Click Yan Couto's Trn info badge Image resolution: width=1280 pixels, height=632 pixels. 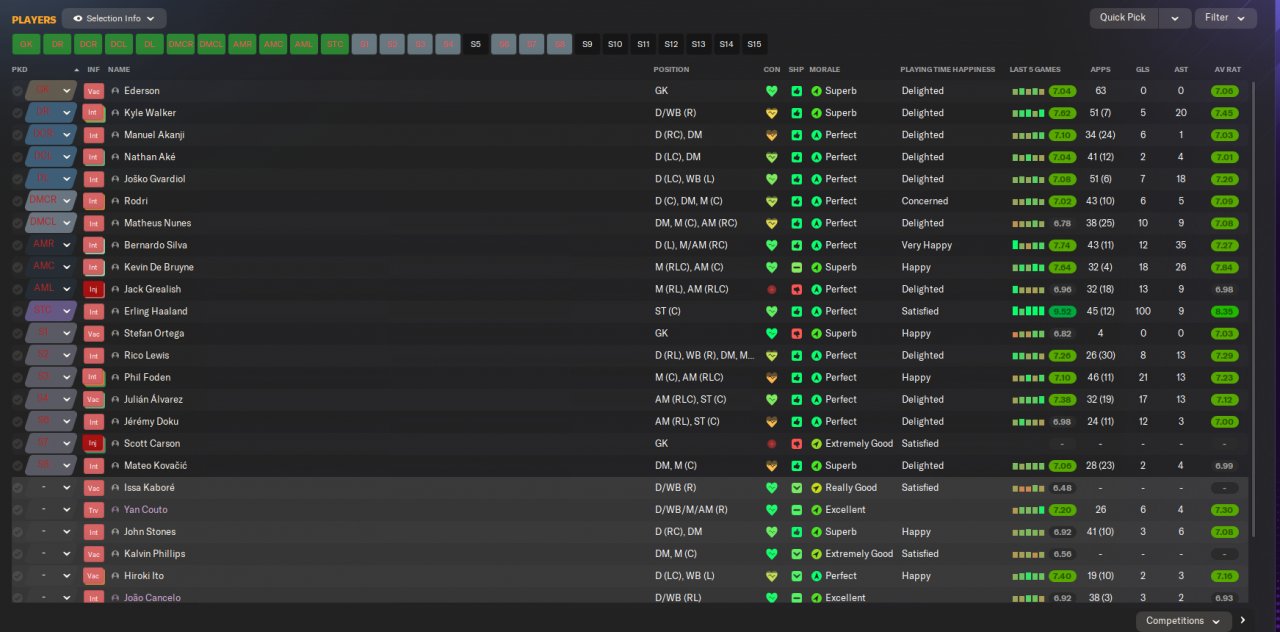94,509
